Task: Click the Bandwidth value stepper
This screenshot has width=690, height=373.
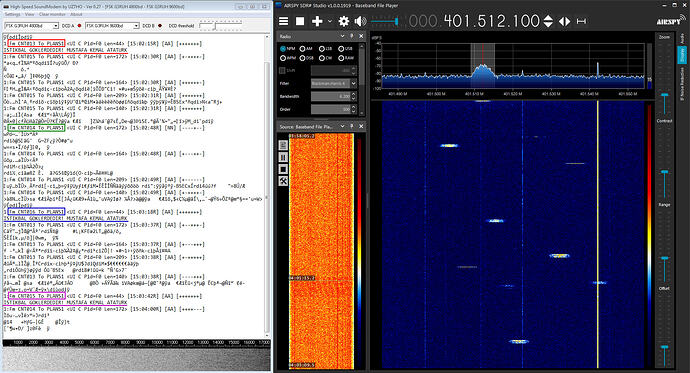Action: (x=354, y=96)
